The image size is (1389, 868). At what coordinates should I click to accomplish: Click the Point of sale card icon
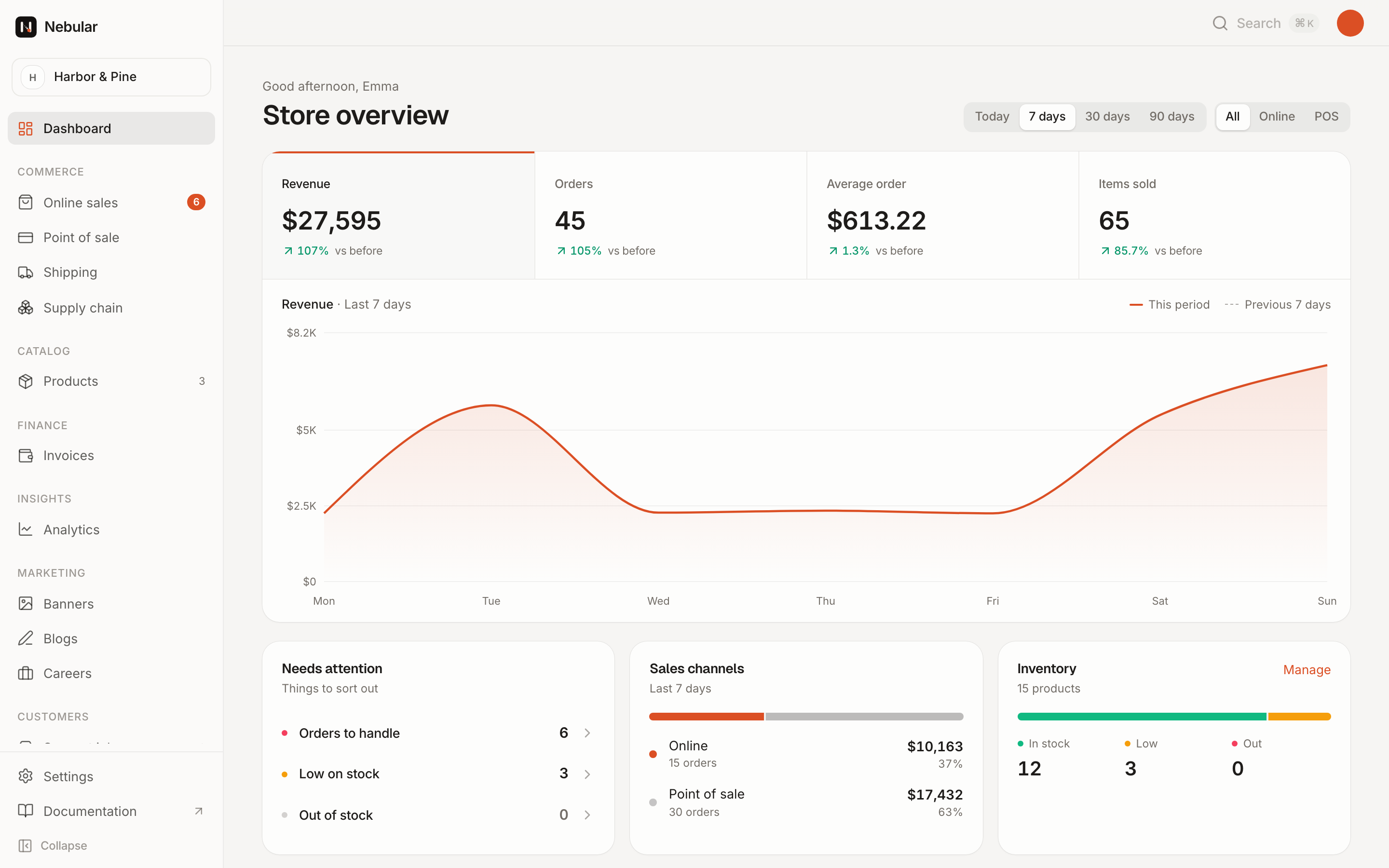point(25,238)
